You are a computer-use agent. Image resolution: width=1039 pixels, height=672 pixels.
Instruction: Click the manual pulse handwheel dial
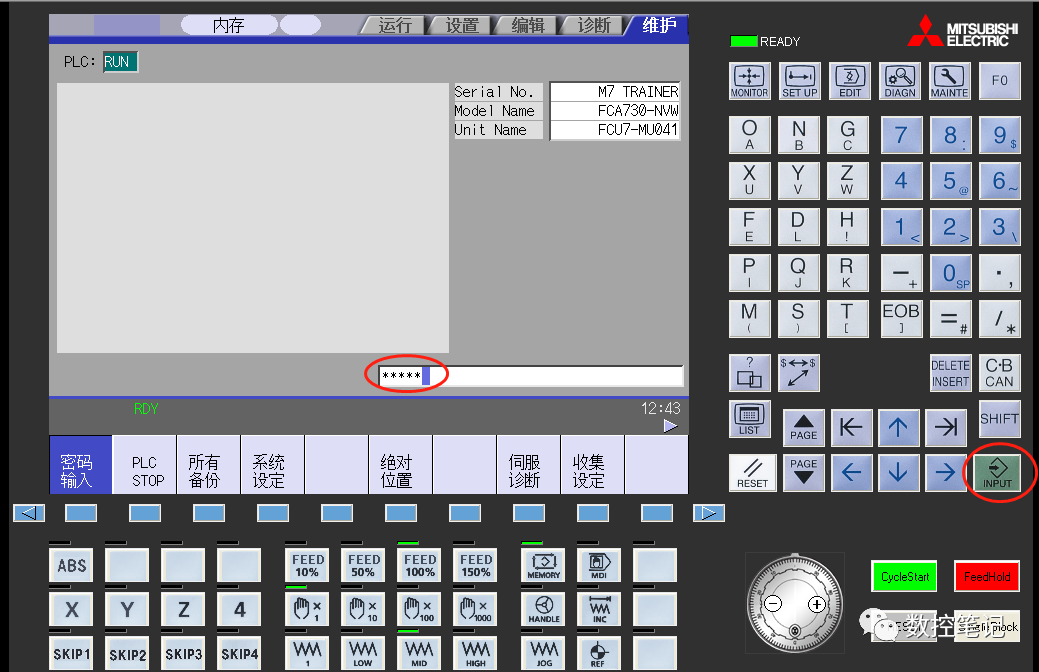click(794, 604)
